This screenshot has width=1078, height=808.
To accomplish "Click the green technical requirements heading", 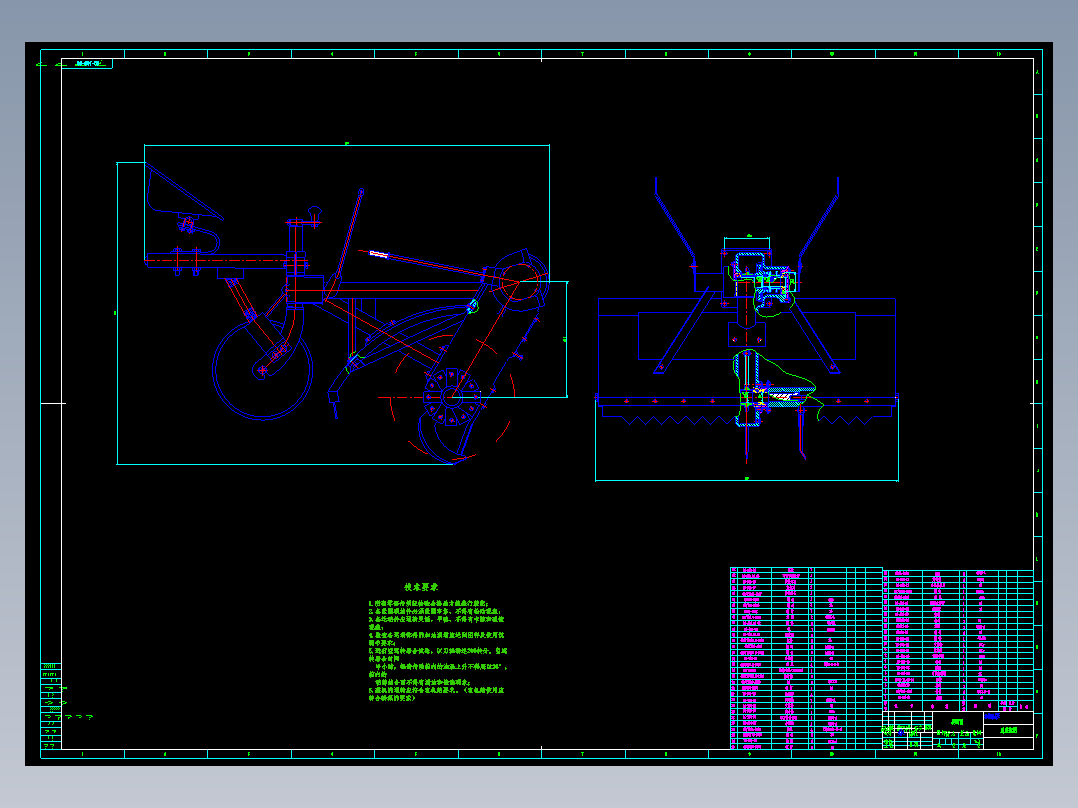I will [x=421, y=587].
